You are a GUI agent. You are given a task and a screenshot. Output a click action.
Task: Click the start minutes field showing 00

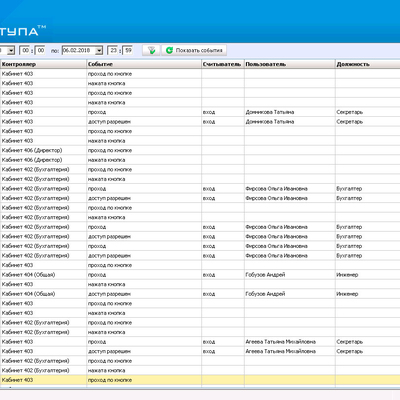40,50
